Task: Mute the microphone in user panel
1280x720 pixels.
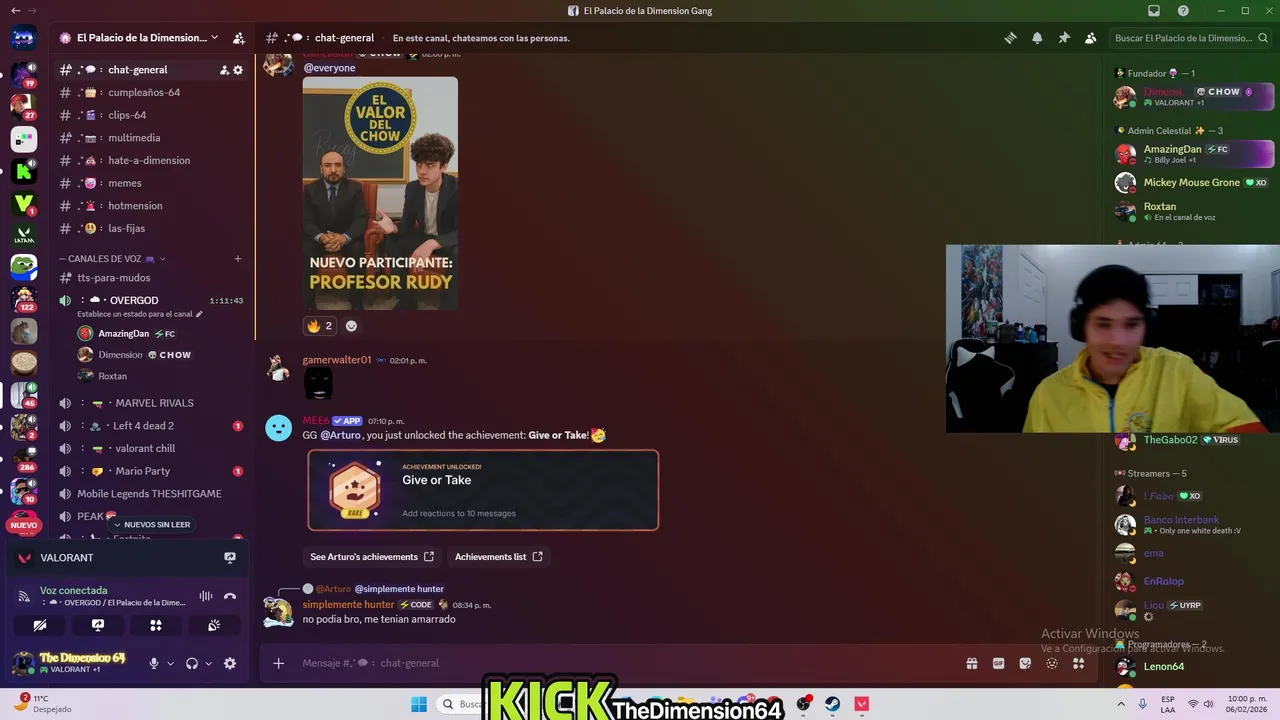Action: point(154,663)
